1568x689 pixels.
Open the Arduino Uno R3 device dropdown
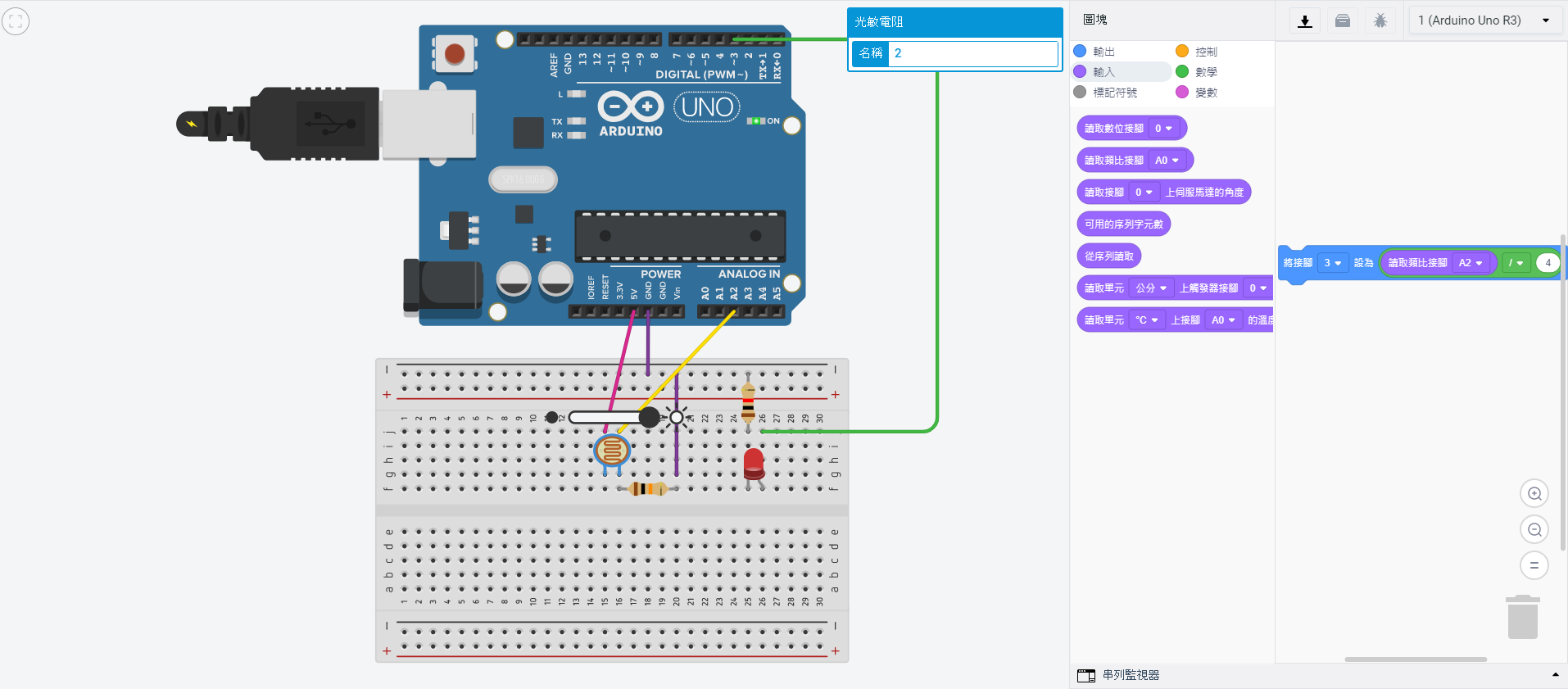pyautogui.click(x=1484, y=20)
